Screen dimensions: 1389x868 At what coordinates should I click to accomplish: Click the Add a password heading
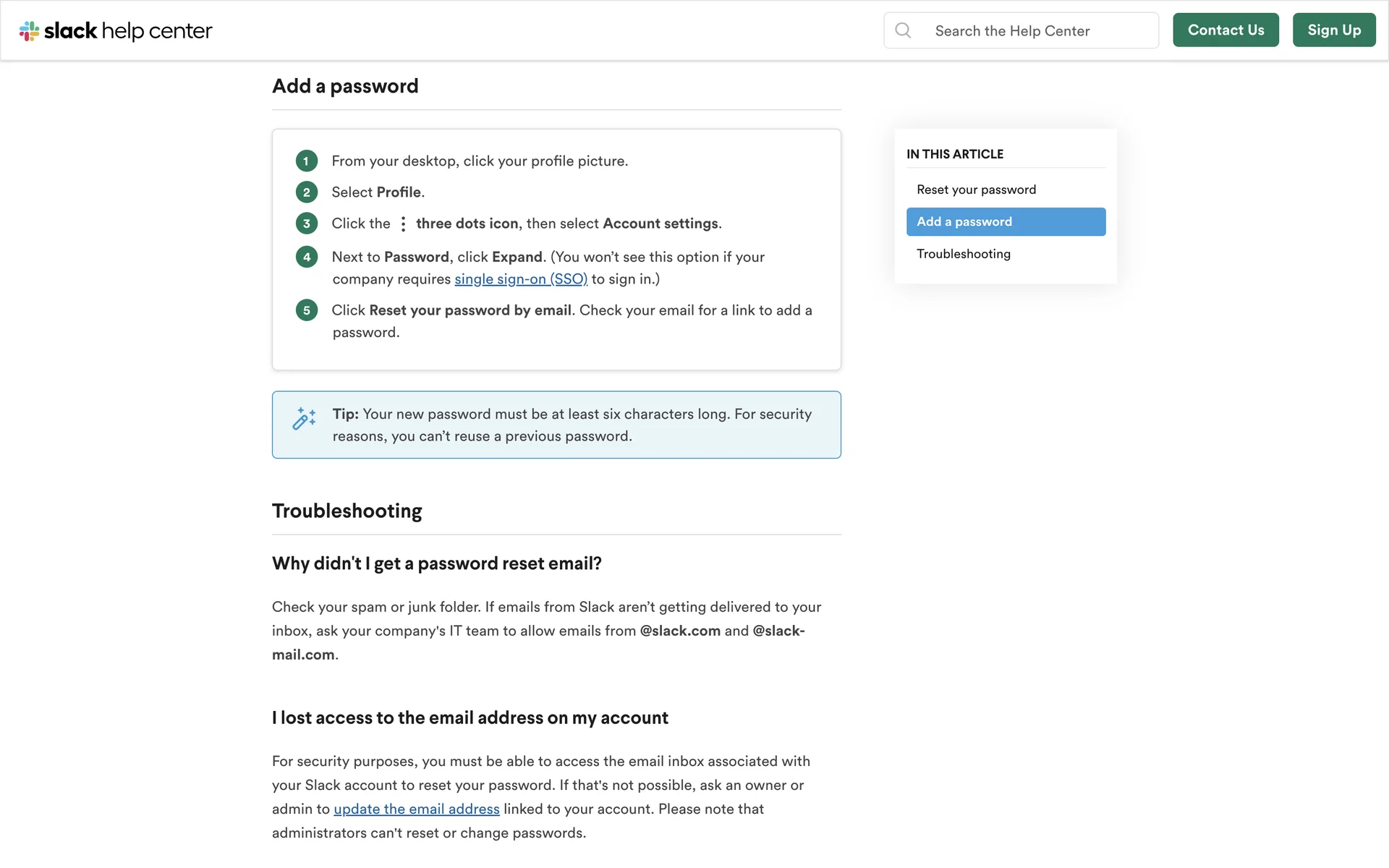point(345,86)
